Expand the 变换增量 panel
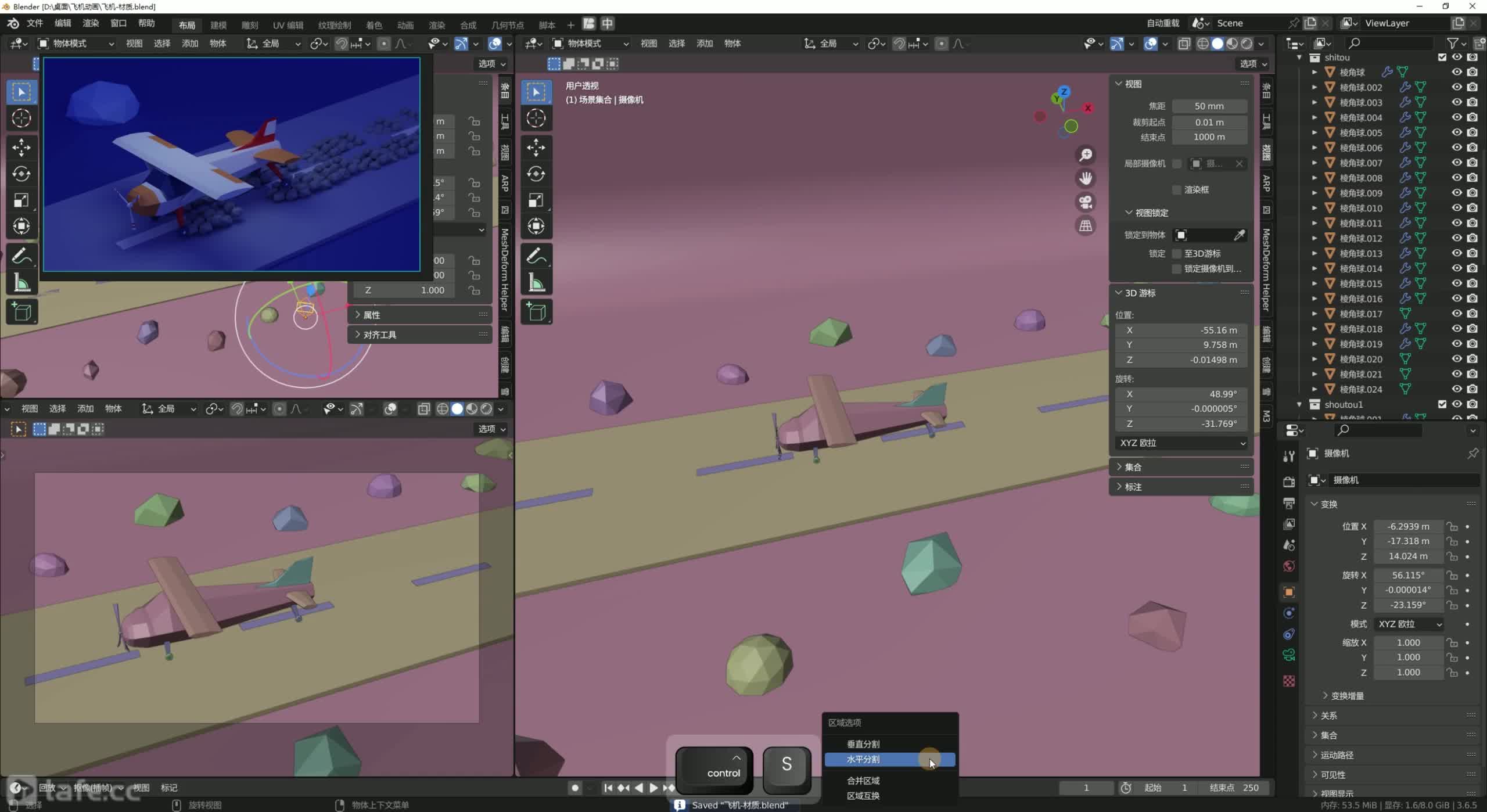Screen dimensions: 1487x812 (x=1343, y=696)
